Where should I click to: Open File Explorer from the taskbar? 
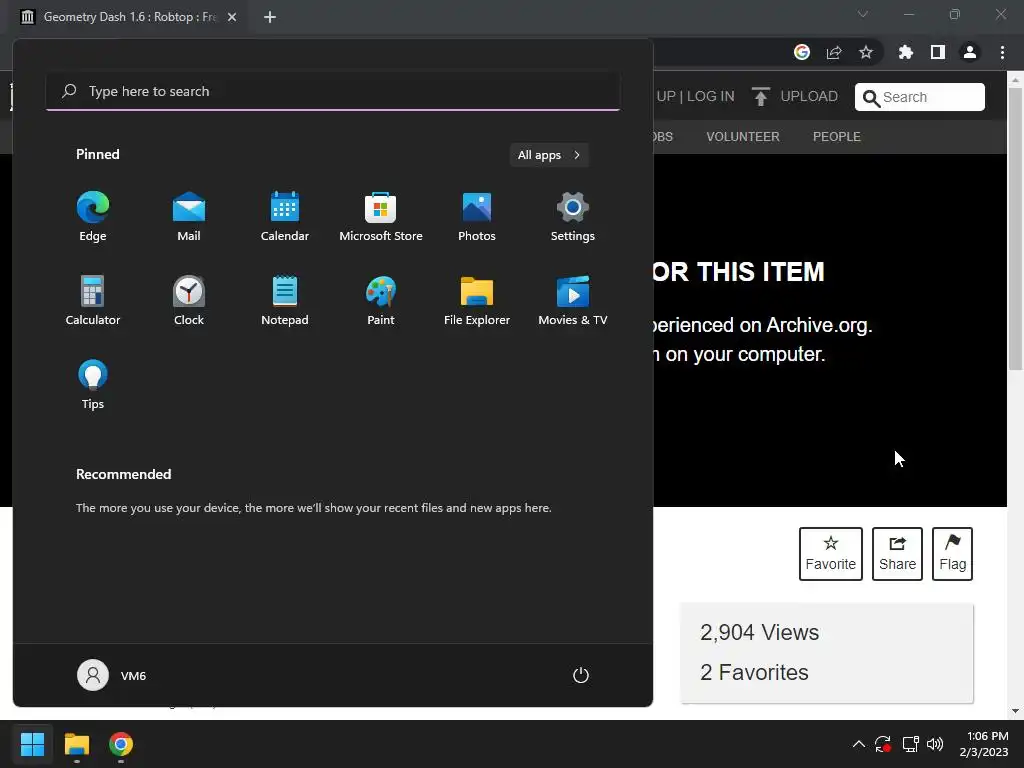[x=76, y=744]
